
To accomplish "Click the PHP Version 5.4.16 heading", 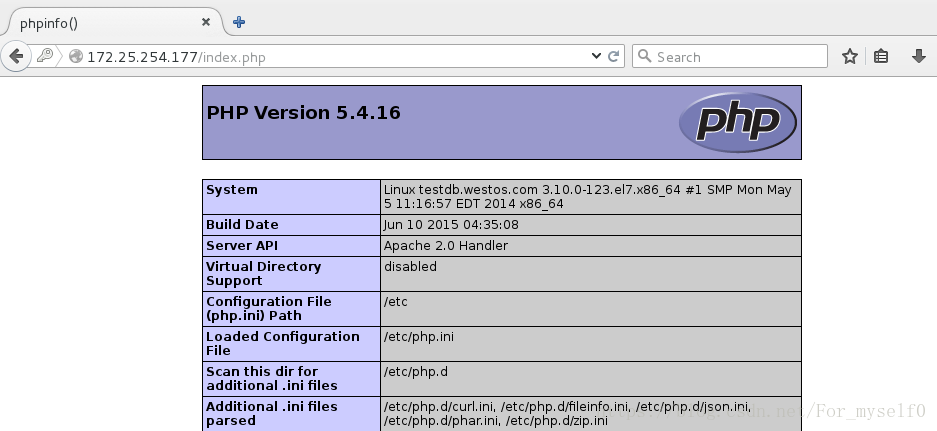I will pos(304,112).
